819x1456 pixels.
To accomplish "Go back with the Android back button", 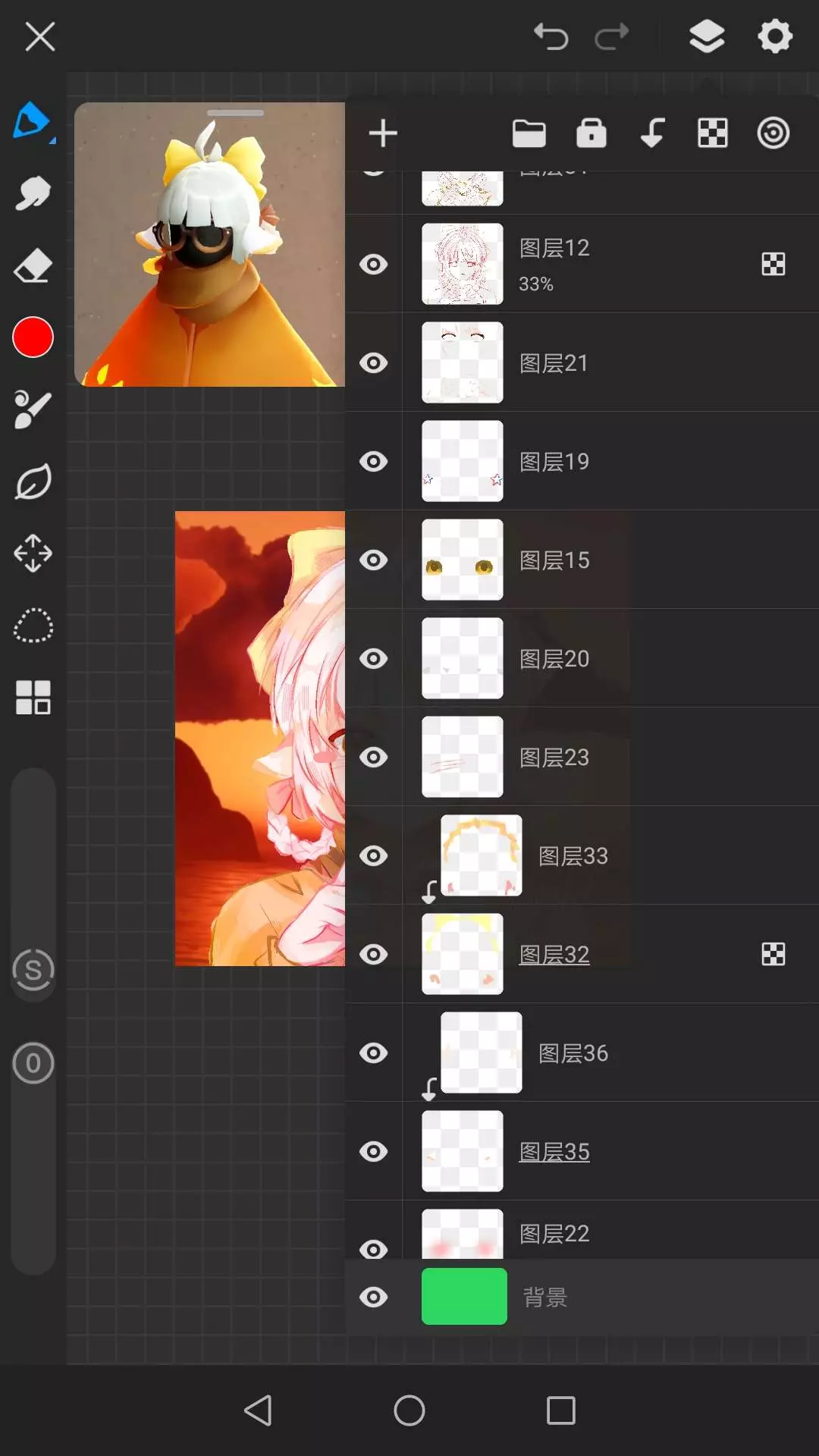I will 258,1410.
